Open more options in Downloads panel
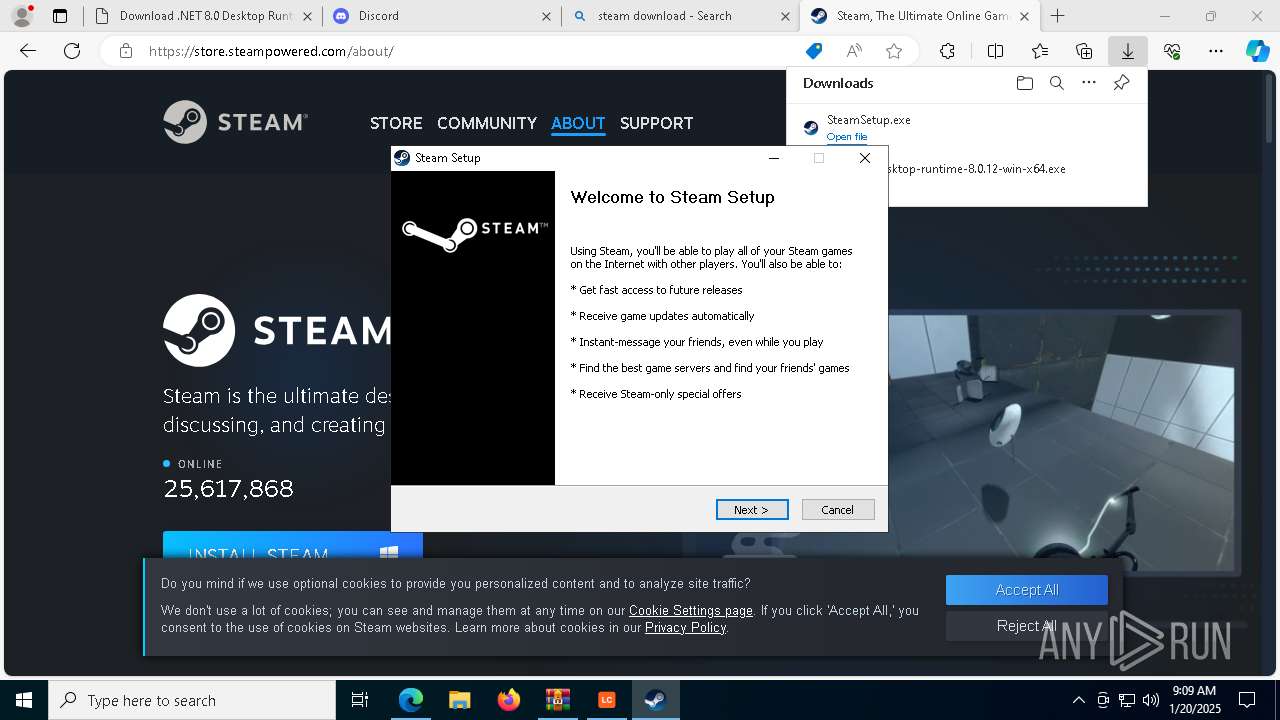 tap(1089, 83)
